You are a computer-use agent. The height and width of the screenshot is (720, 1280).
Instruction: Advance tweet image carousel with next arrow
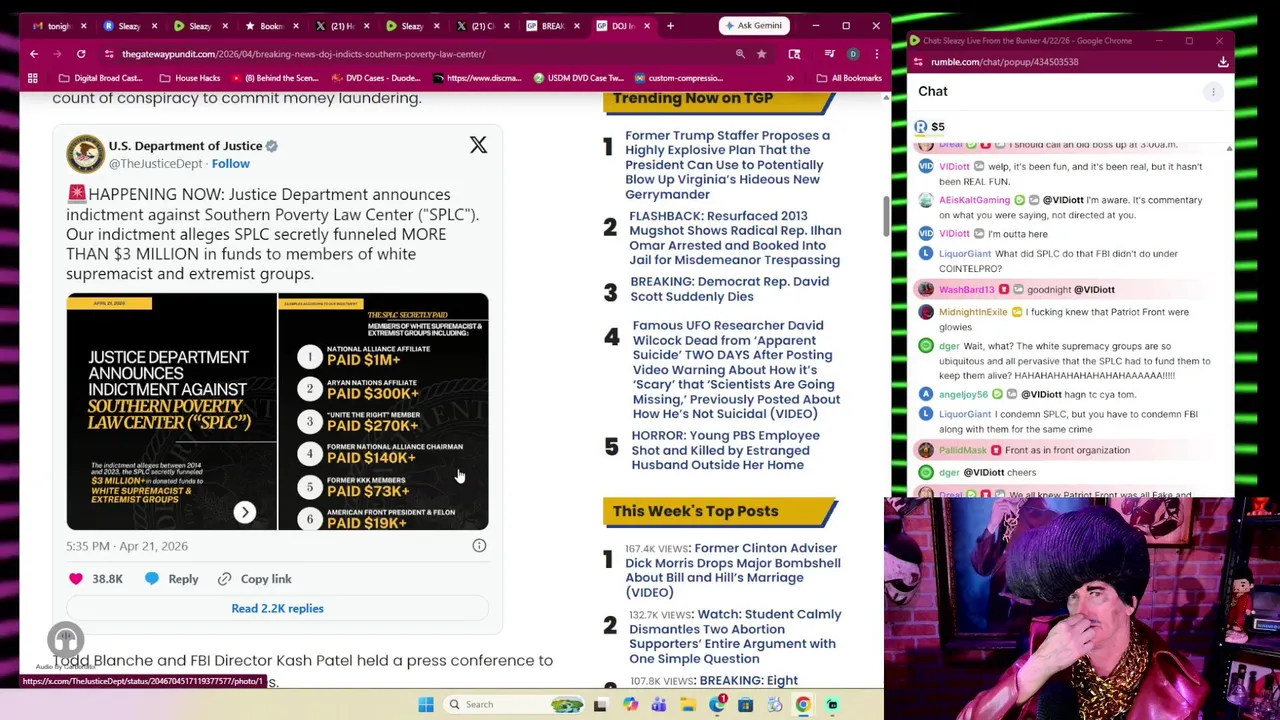coord(245,512)
